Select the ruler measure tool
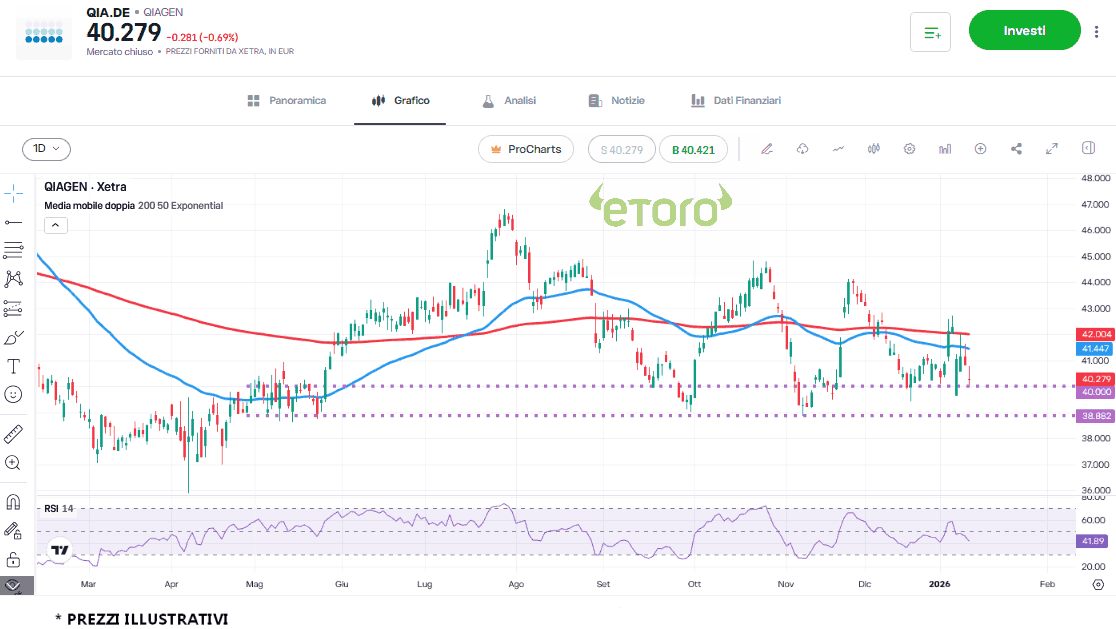The width and height of the screenshot is (1116, 629). [14, 434]
